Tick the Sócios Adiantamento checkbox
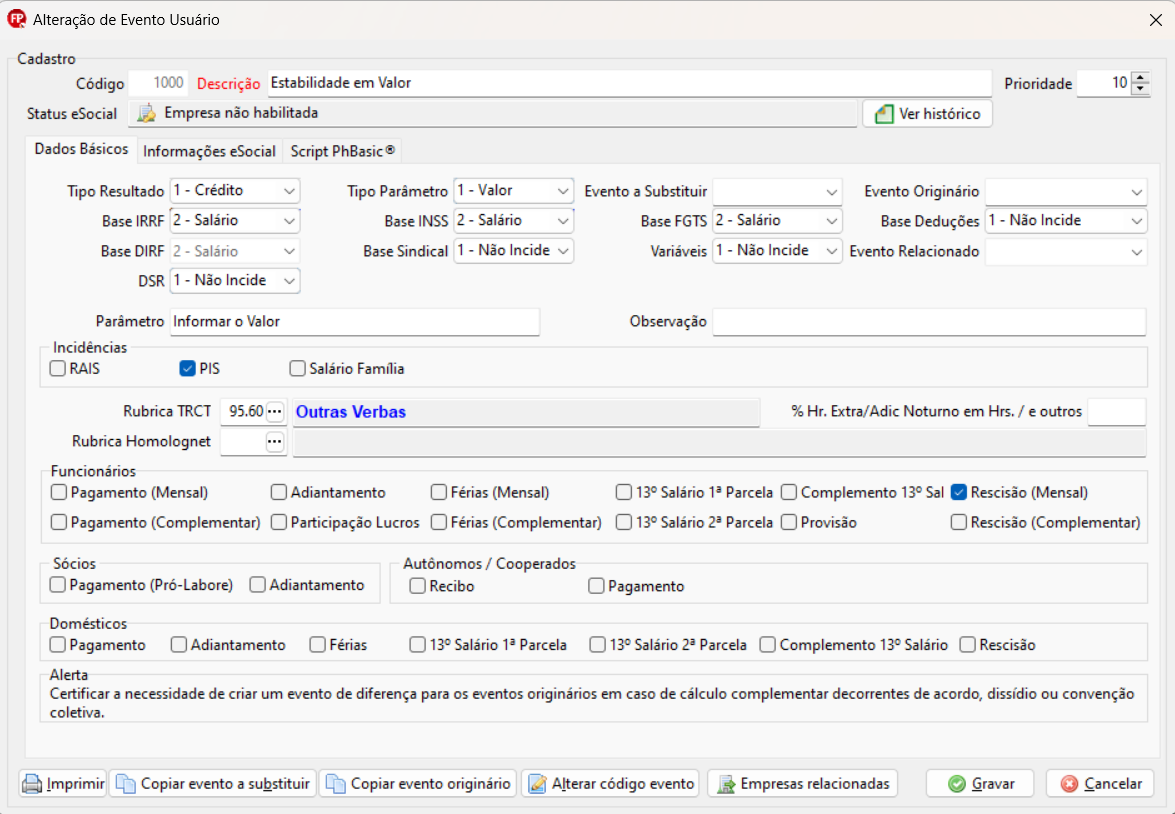This screenshot has height=814, width=1175. coord(258,585)
